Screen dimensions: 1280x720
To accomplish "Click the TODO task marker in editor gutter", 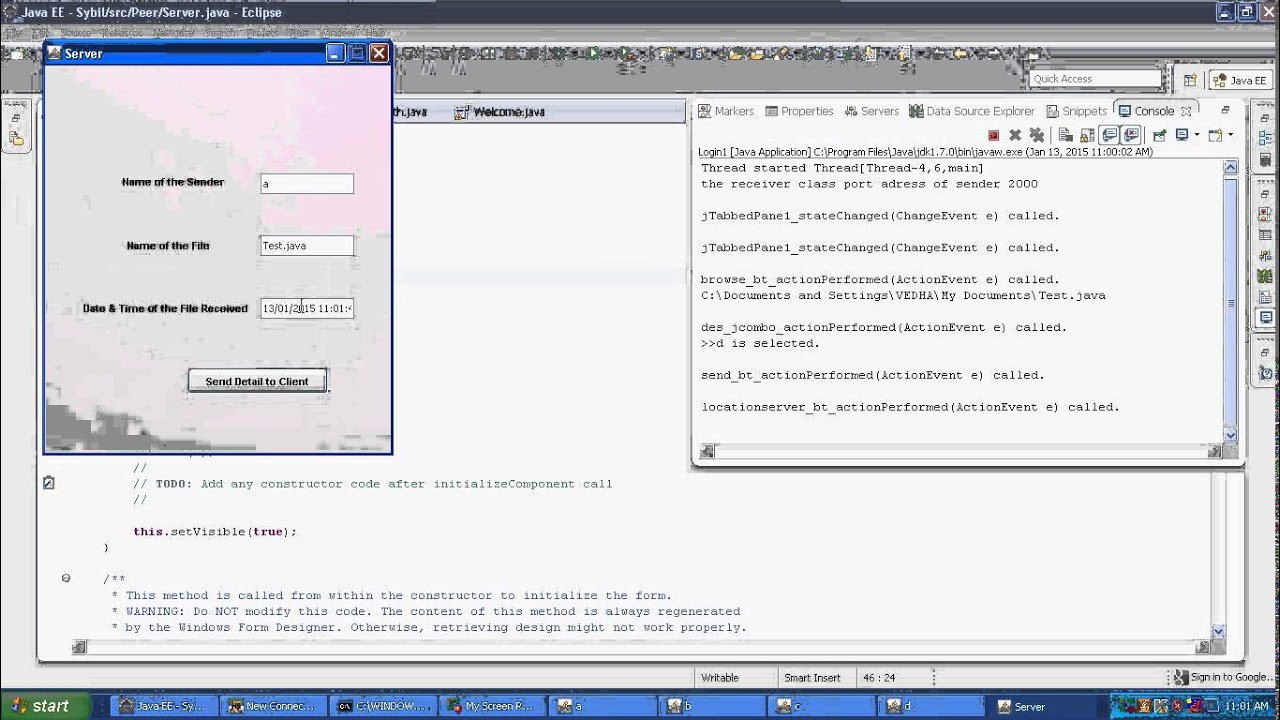I will point(48,483).
